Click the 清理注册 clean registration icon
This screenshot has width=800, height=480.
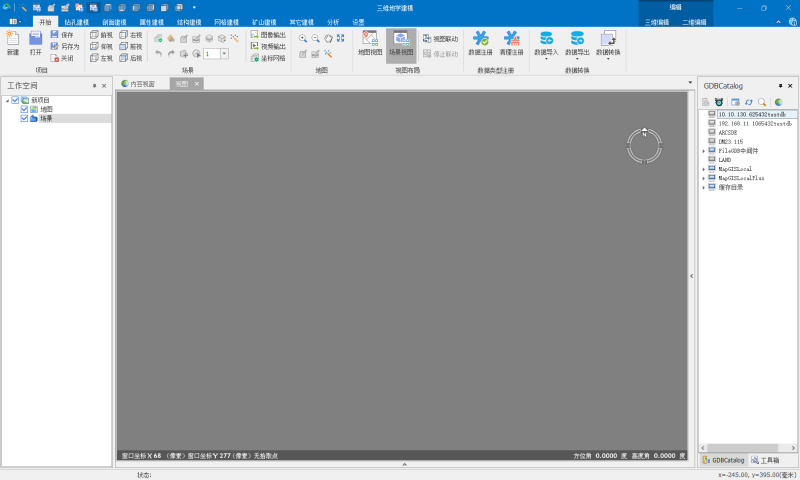[x=511, y=40]
